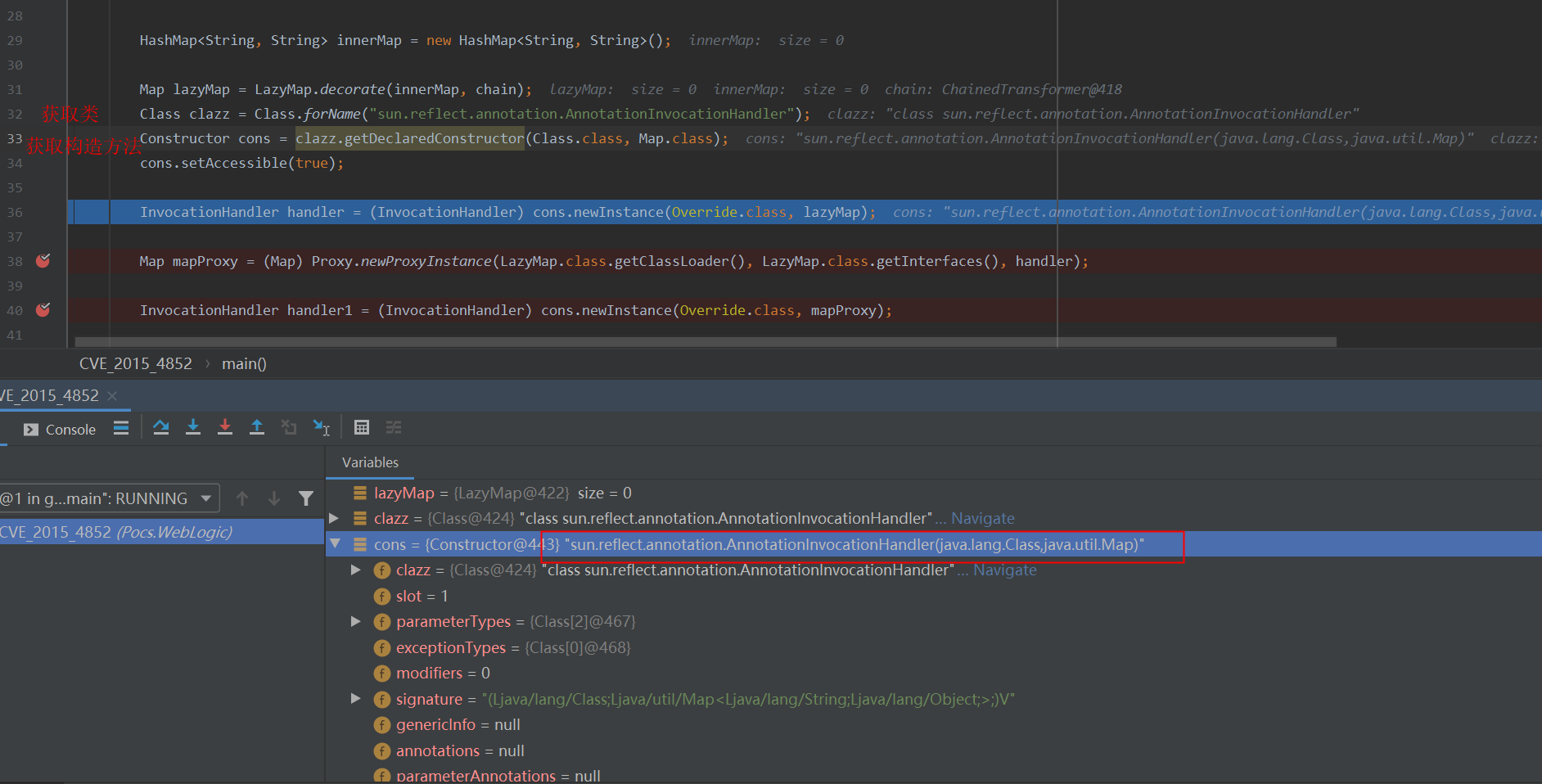The height and width of the screenshot is (784, 1542).
Task: Select the annotations = null field
Action: tap(934, 750)
